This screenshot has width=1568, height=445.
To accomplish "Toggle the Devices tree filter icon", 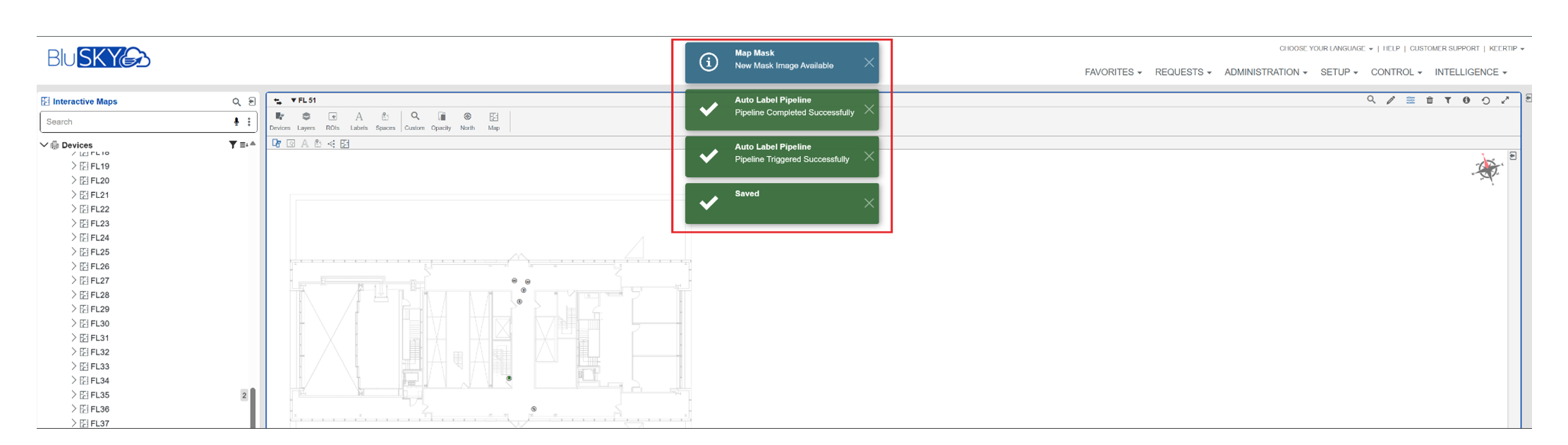I will [x=232, y=145].
